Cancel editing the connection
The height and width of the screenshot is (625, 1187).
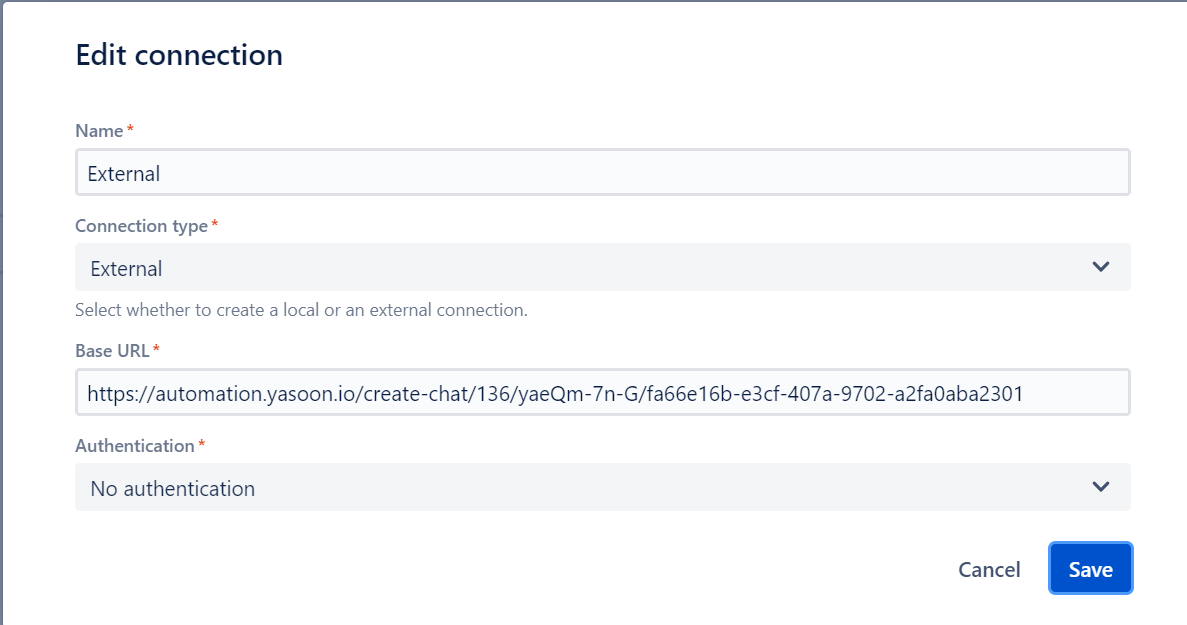[989, 568]
